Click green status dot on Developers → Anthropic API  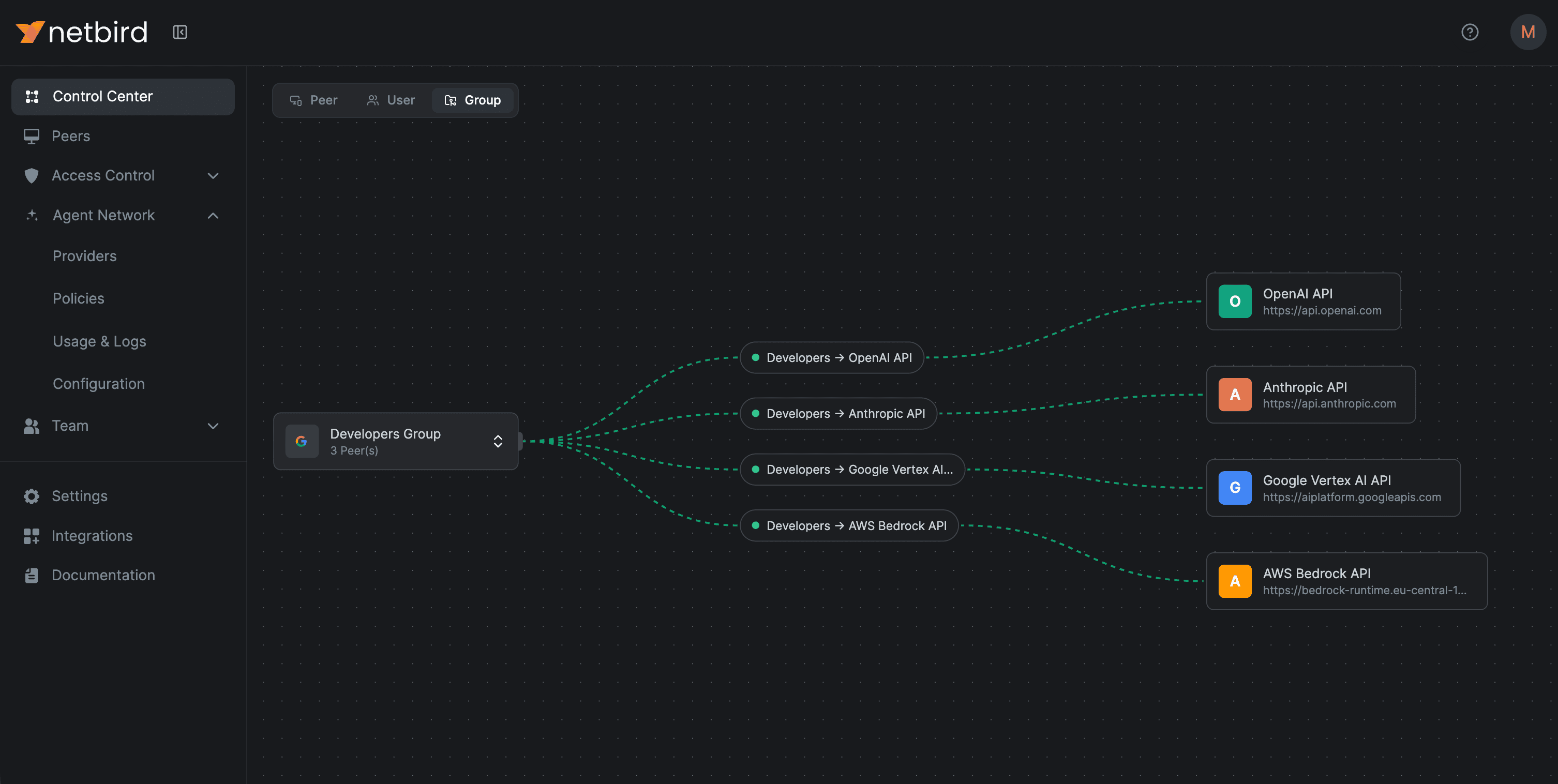[755, 413]
